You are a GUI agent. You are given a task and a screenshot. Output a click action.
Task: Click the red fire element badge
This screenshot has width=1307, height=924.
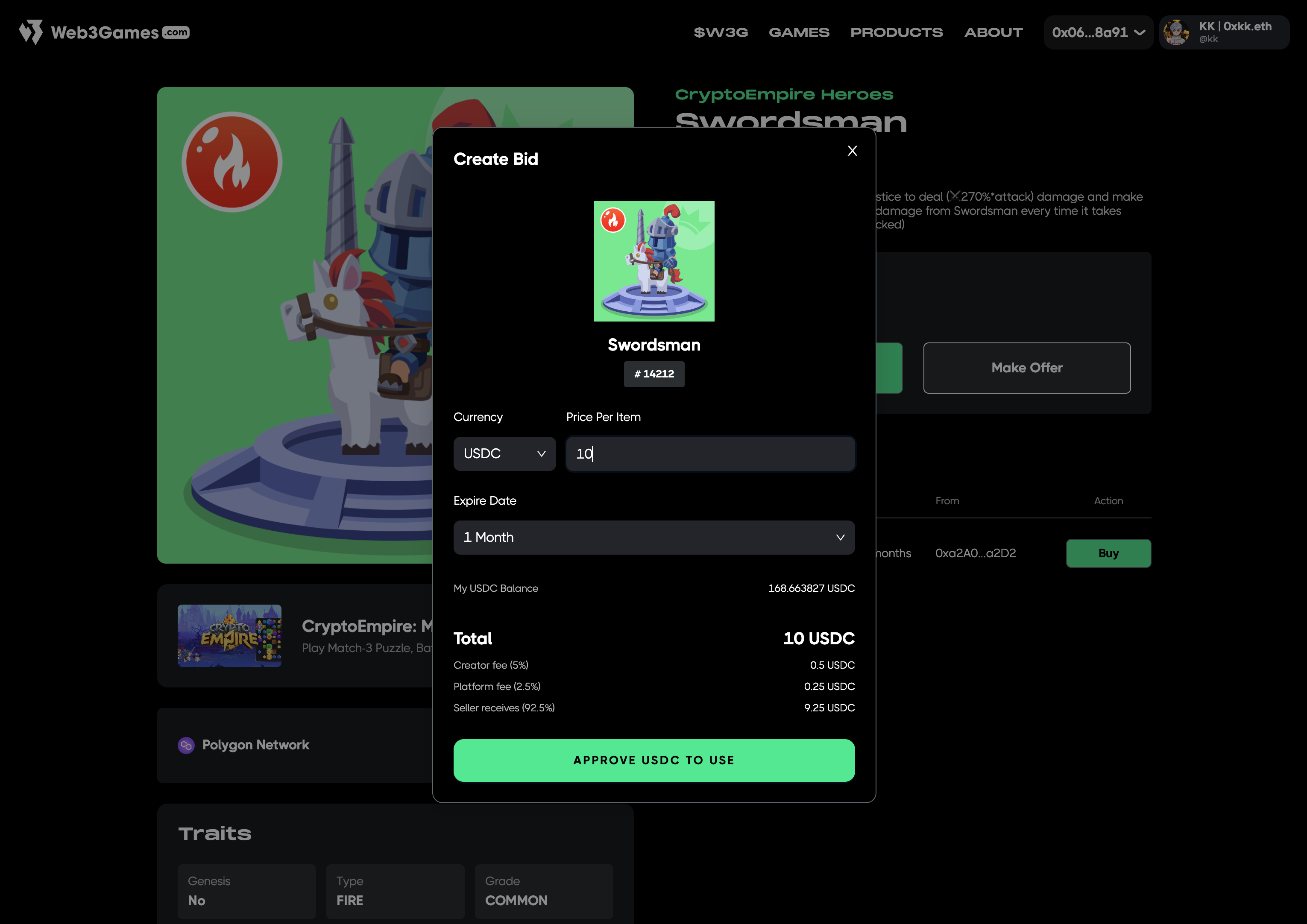(232, 162)
